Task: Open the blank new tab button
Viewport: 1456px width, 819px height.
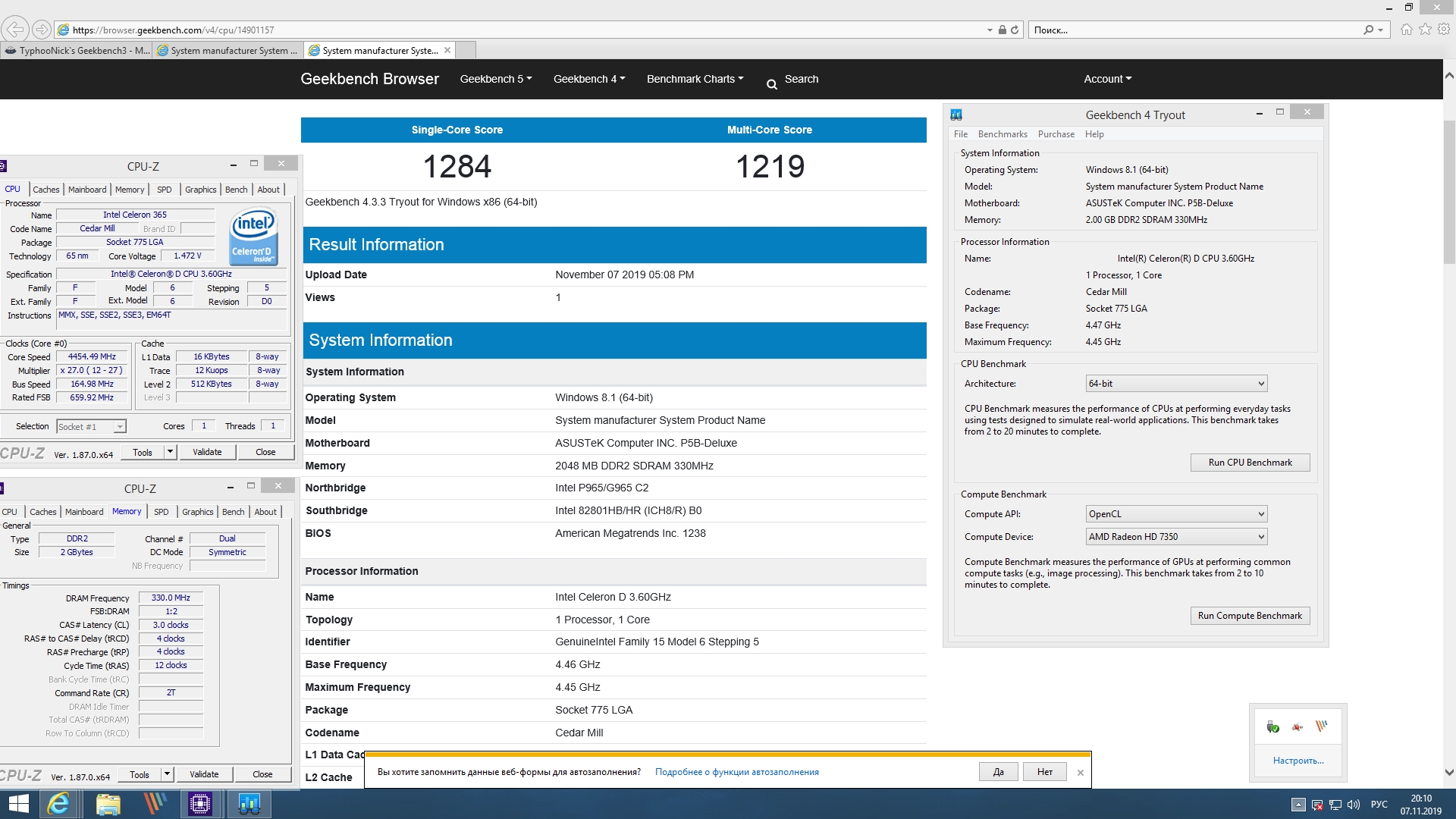Action: point(466,51)
